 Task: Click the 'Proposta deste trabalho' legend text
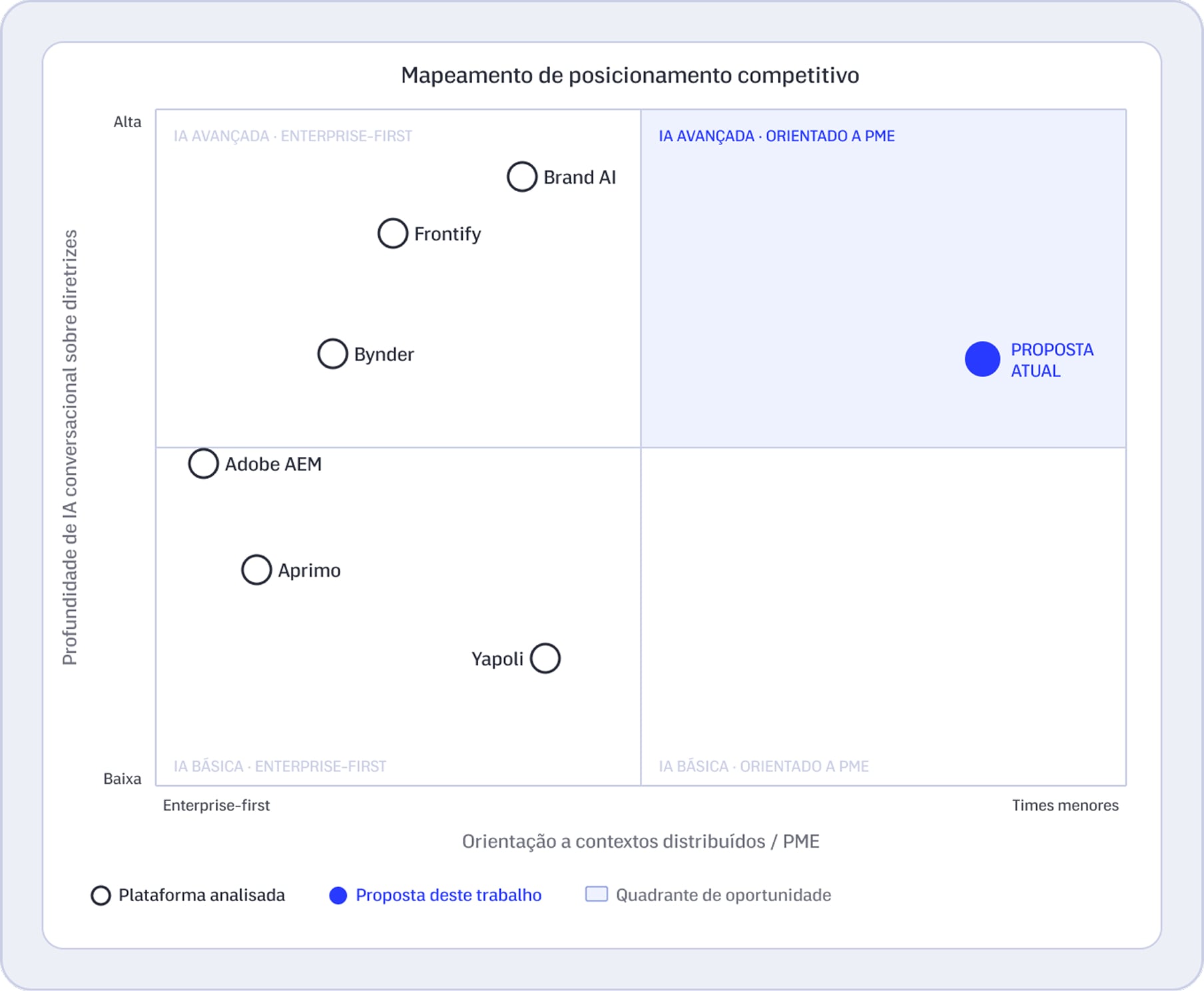pyautogui.click(x=449, y=895)
